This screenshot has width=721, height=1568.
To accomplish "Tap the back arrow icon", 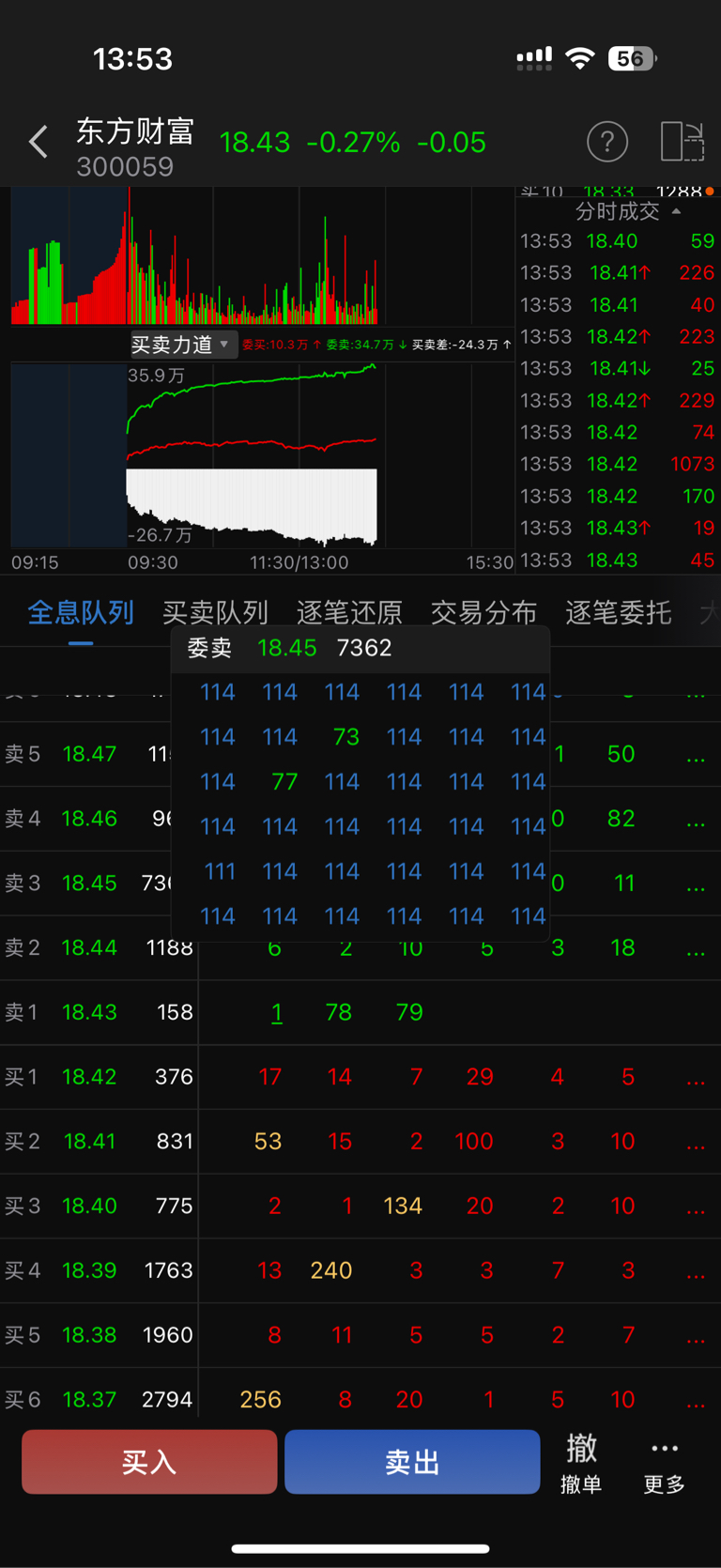I will coord(38,142).
